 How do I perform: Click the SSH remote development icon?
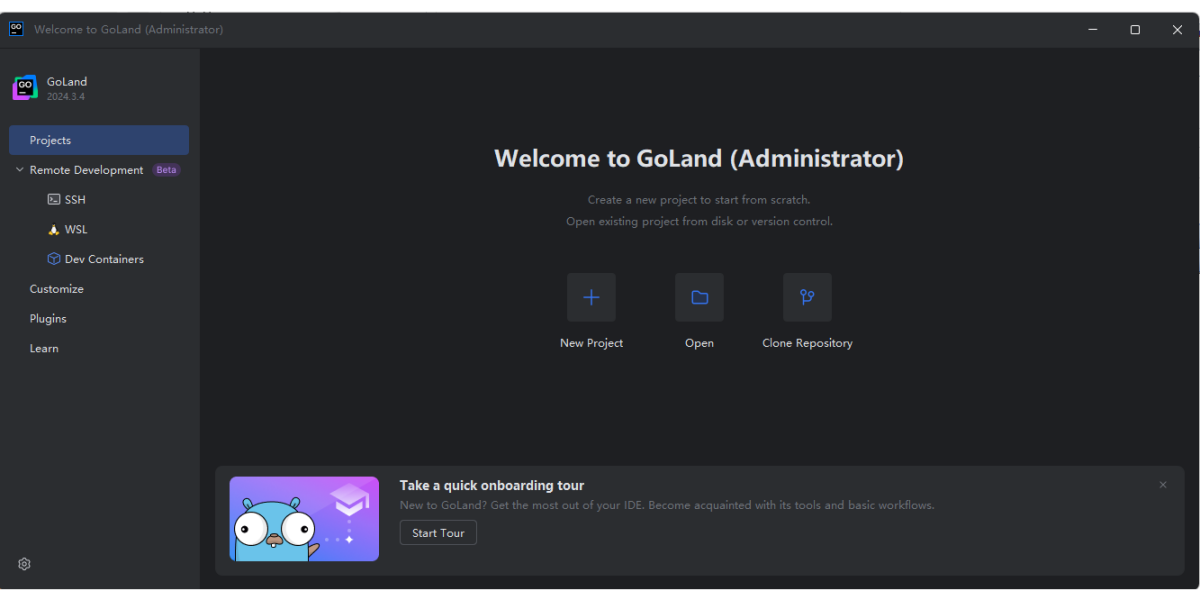[54, 199]
